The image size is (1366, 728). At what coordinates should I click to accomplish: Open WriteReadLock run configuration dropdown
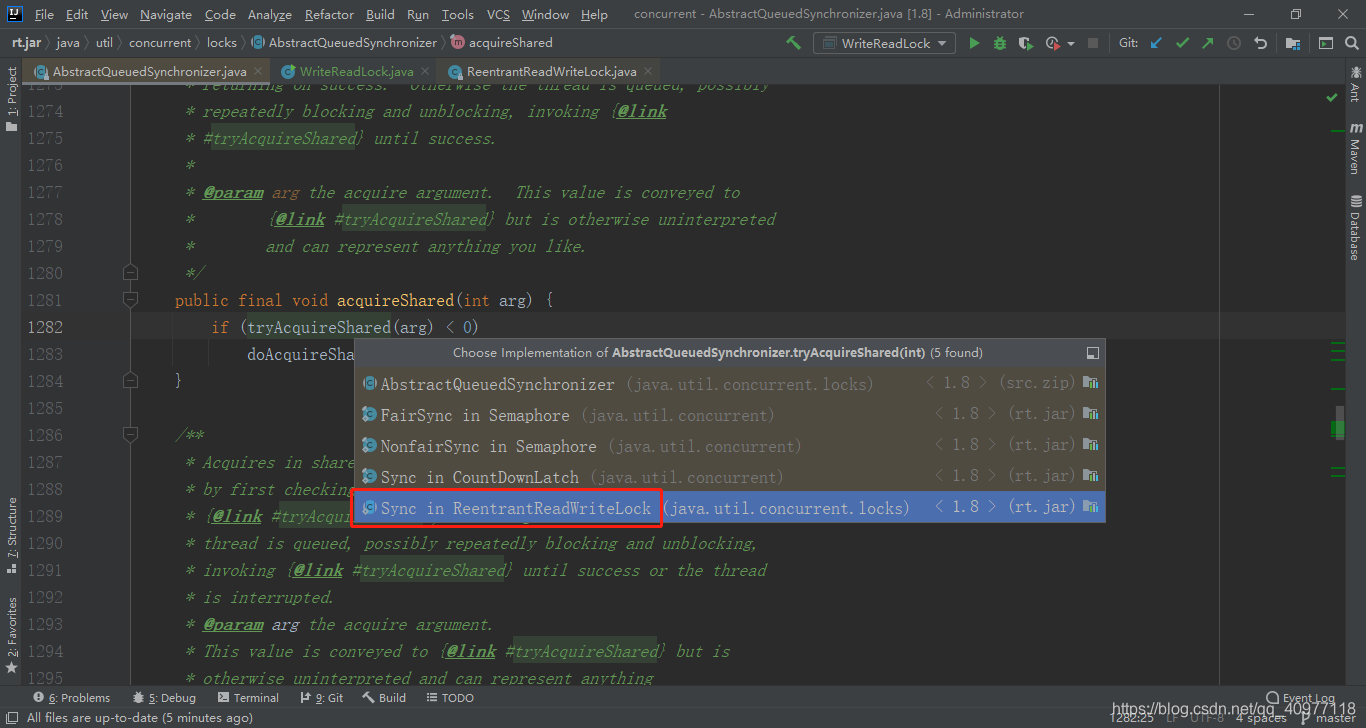[x=884, y=43]
